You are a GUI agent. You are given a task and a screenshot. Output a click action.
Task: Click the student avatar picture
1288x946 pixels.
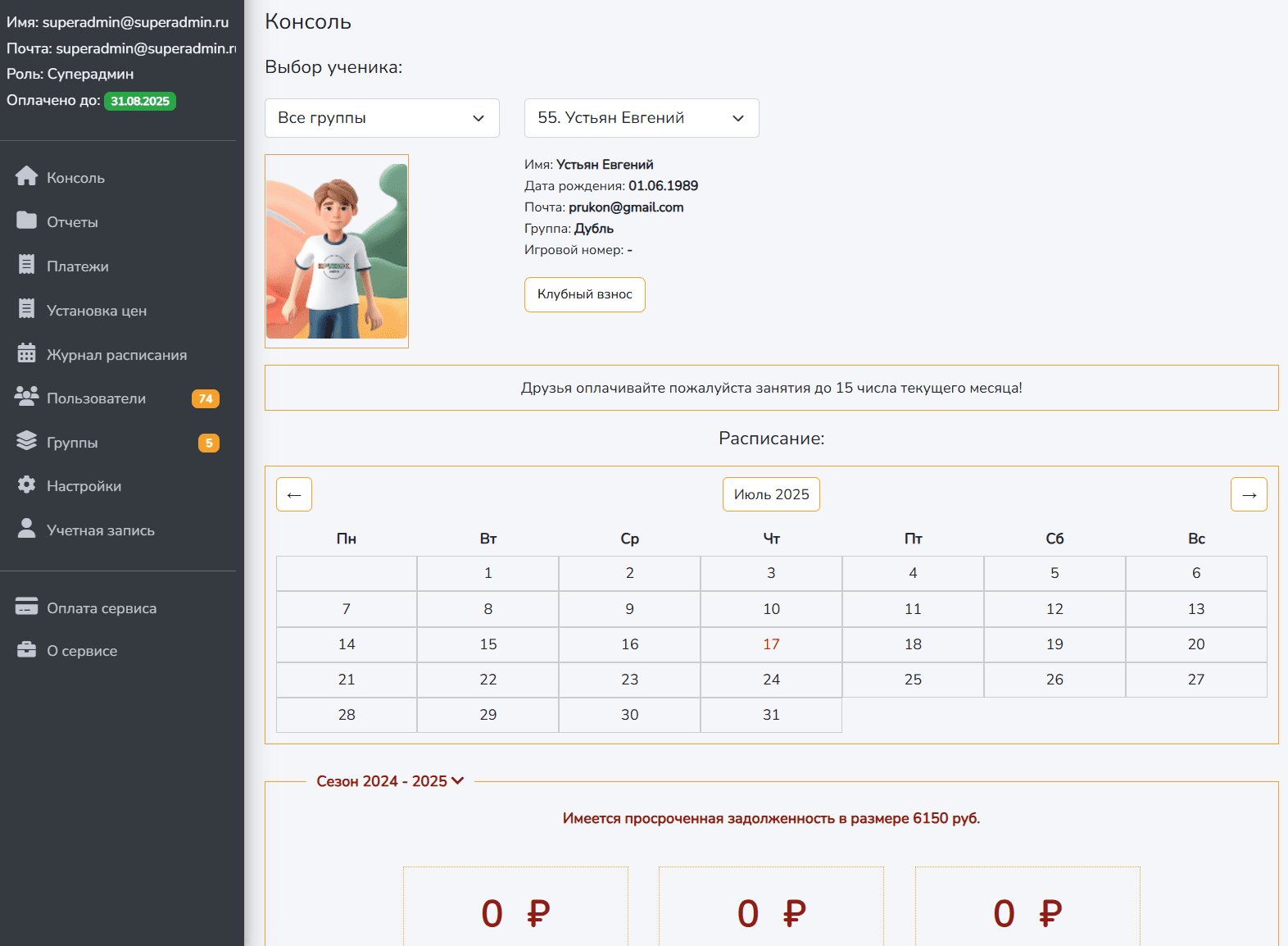pos(337,251)
